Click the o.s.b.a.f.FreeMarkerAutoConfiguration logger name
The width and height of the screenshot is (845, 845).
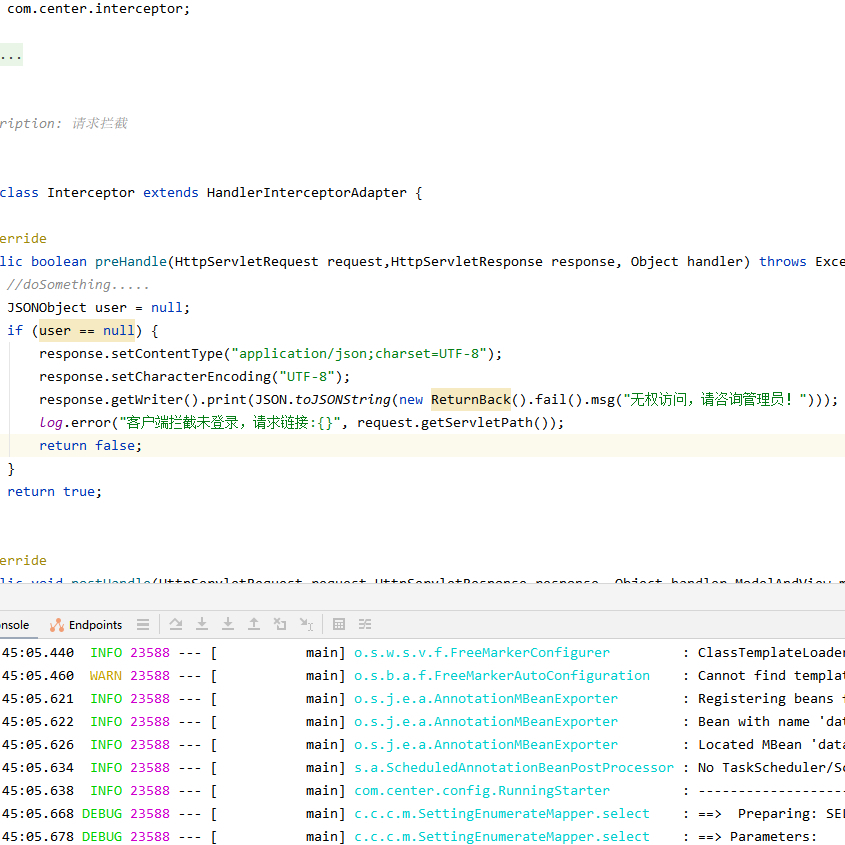coord(502,676)
